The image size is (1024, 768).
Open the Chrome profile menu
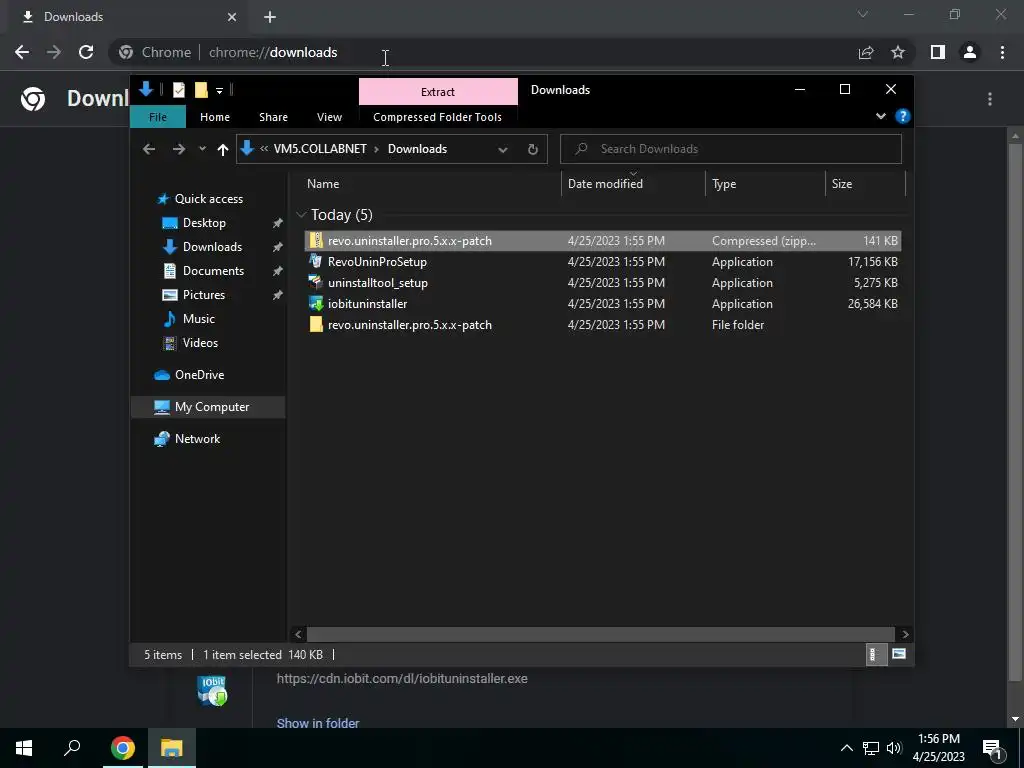tap(970, 52)
